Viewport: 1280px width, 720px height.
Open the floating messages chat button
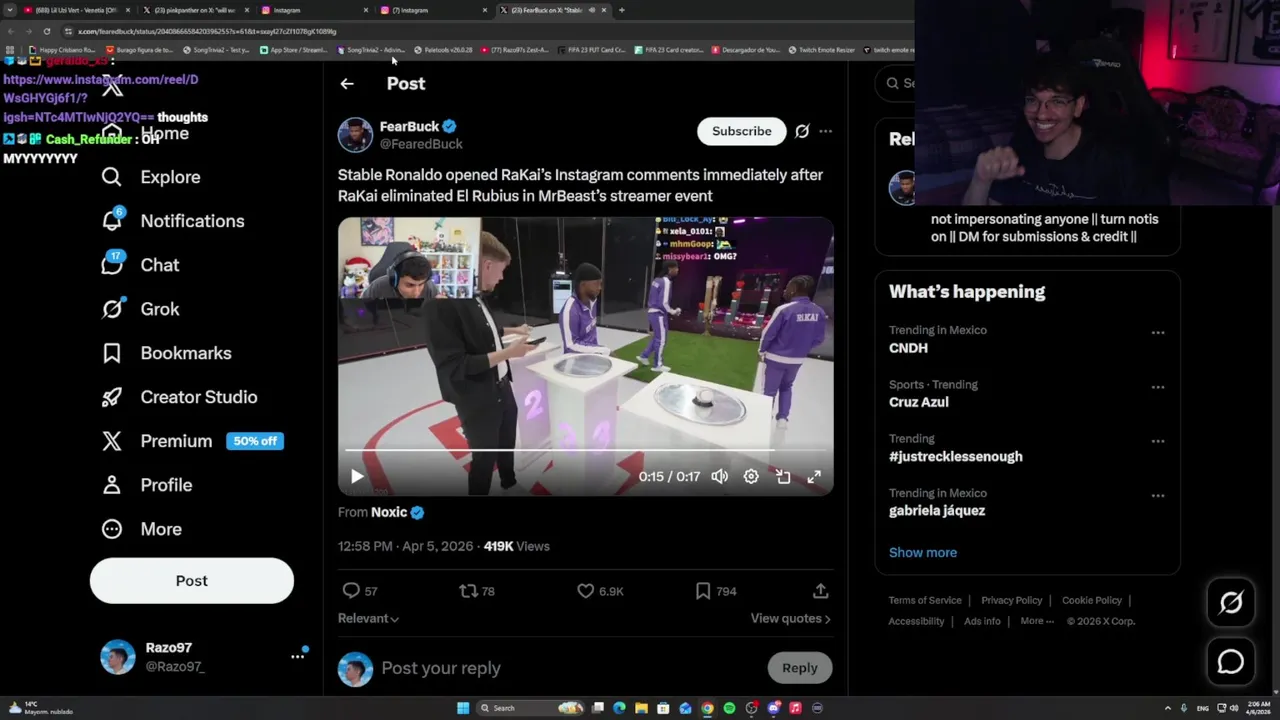coord(1231,662)
